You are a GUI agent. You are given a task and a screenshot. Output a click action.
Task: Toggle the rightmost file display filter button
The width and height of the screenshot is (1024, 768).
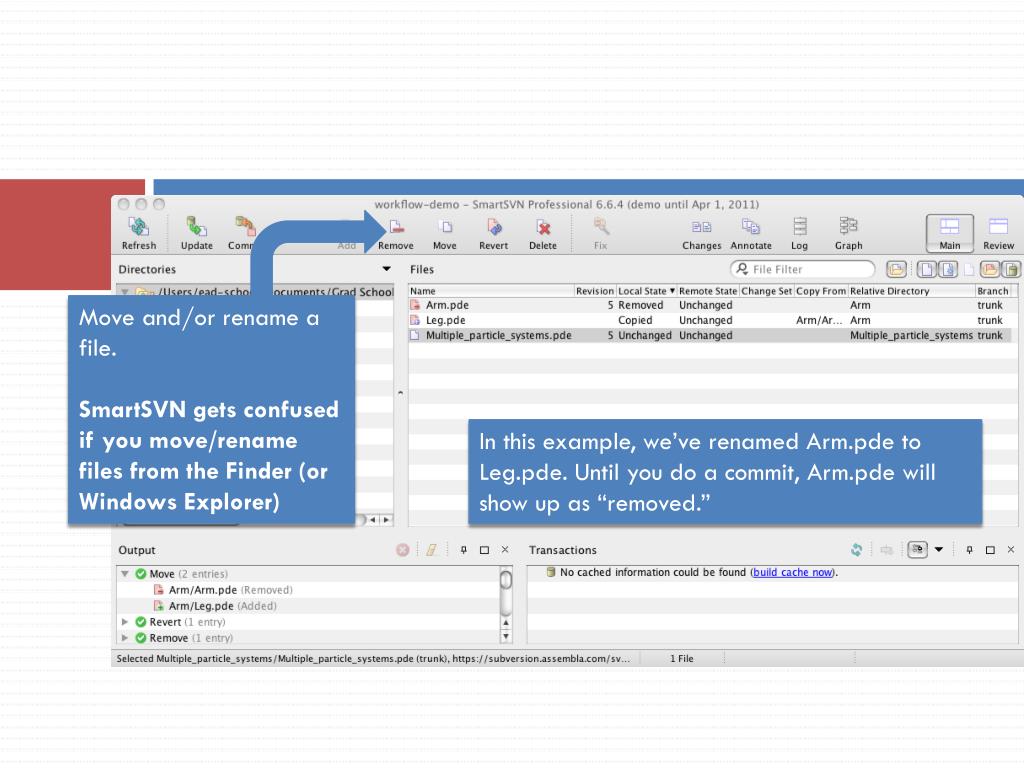click(1010, 269)
